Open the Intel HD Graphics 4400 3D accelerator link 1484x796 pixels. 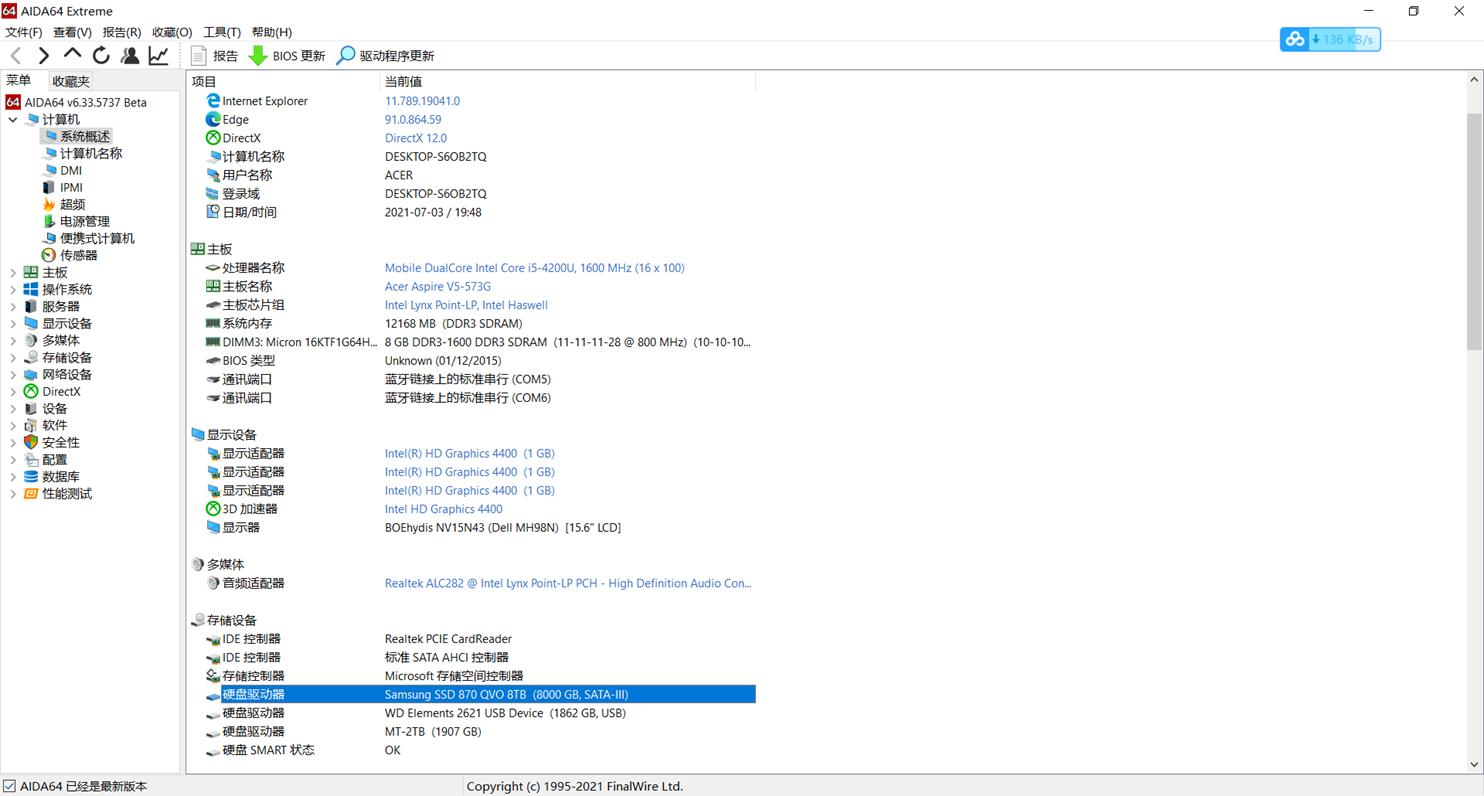444,509
